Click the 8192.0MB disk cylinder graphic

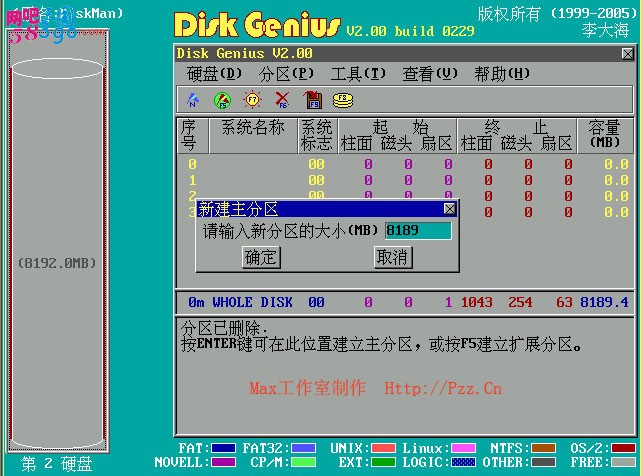coord(57,254)
